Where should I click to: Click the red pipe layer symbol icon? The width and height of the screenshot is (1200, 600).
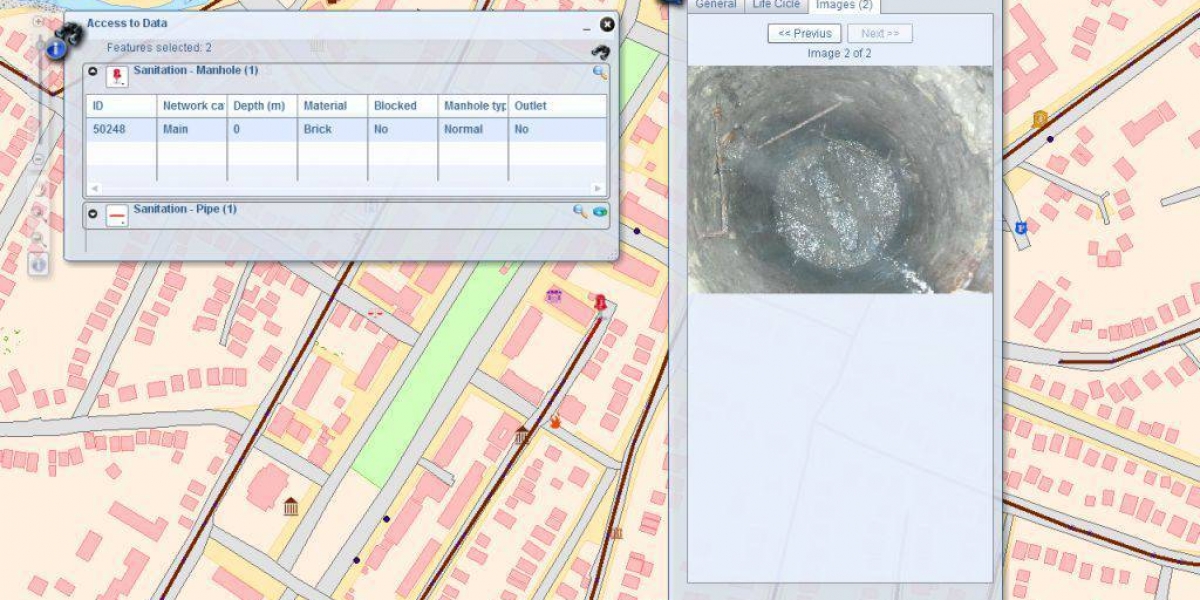tap(118, 216)
